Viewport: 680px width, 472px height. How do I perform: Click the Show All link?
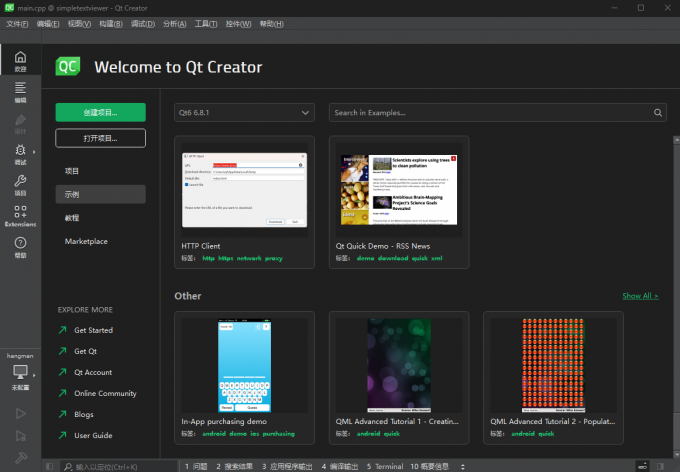pyautogui.click(x=640, y=296)
